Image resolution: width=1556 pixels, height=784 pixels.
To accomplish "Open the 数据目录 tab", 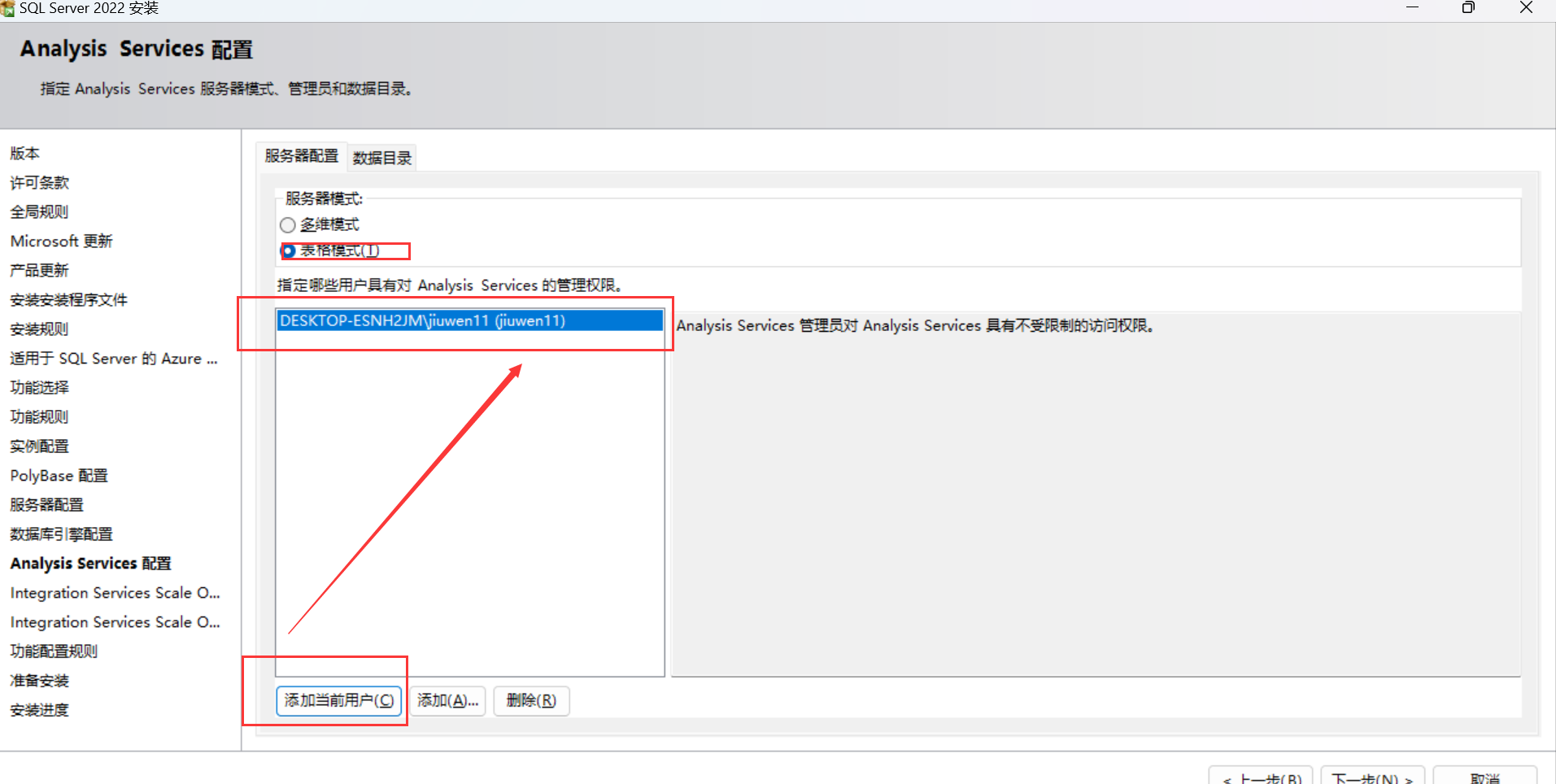I will 382,158.
